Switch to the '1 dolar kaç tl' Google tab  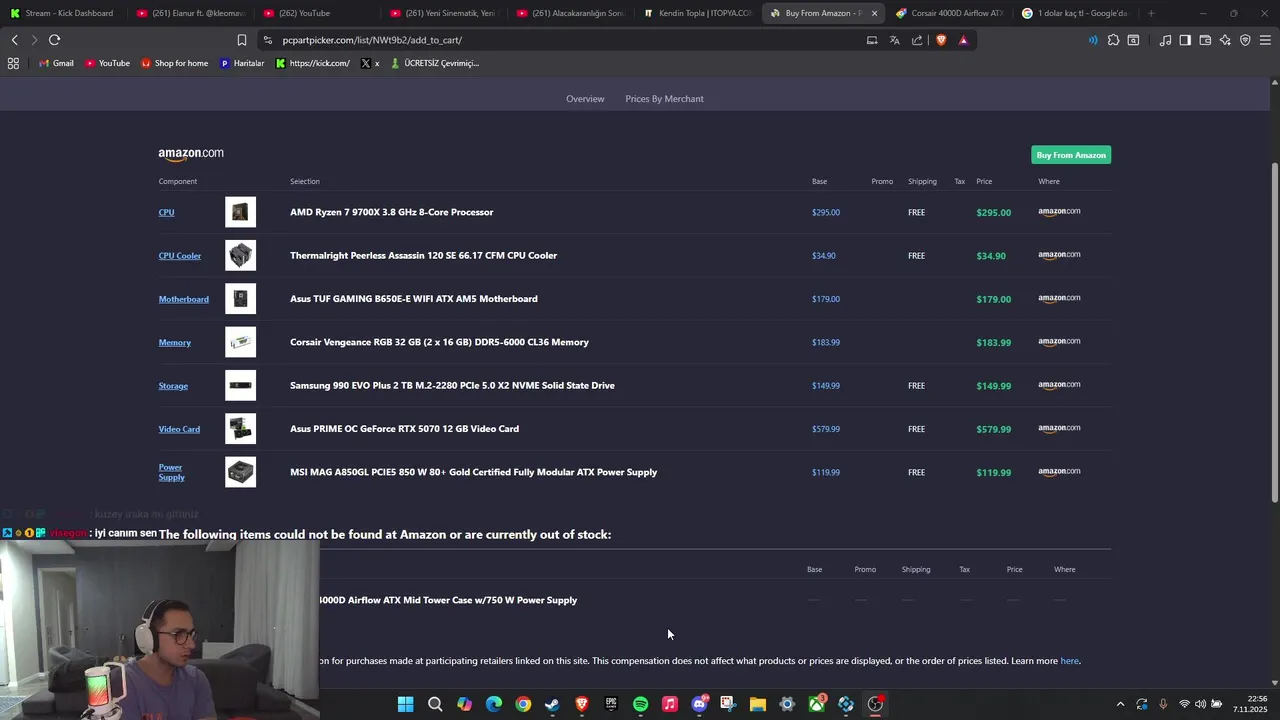click(x=1075, y=13)
